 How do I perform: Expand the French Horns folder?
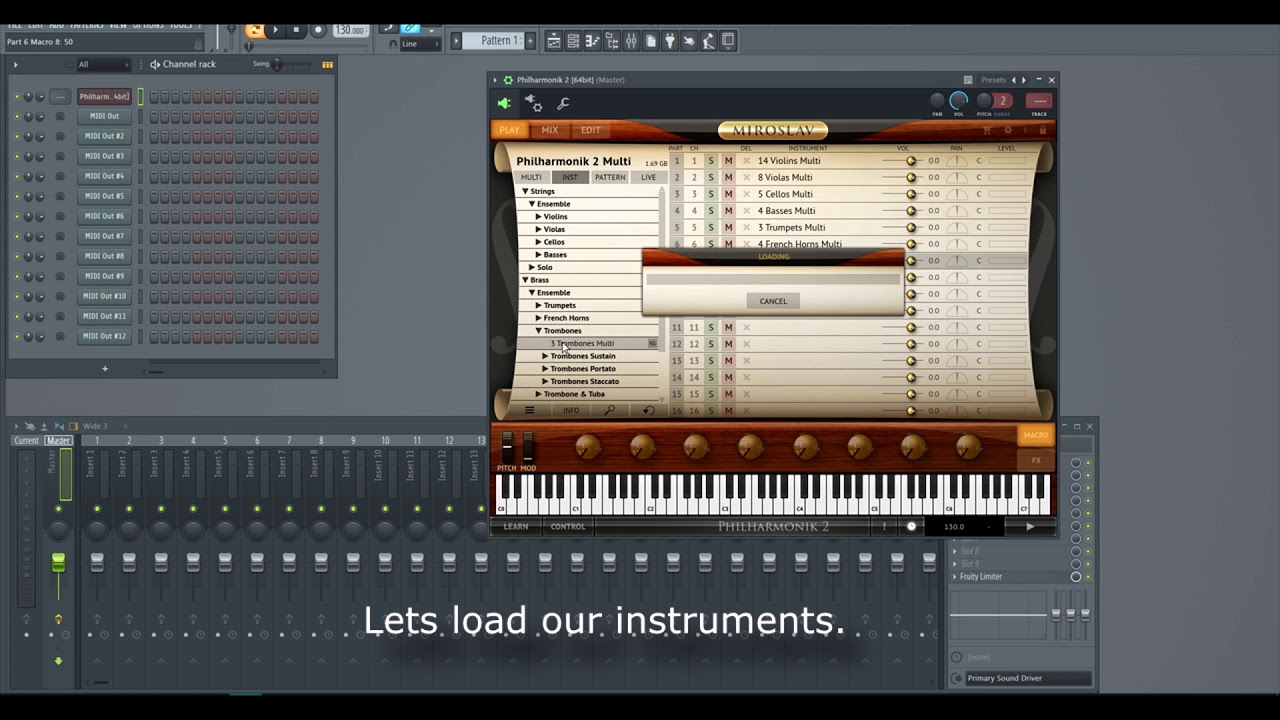pyautogui.click(x=538, y=318)
